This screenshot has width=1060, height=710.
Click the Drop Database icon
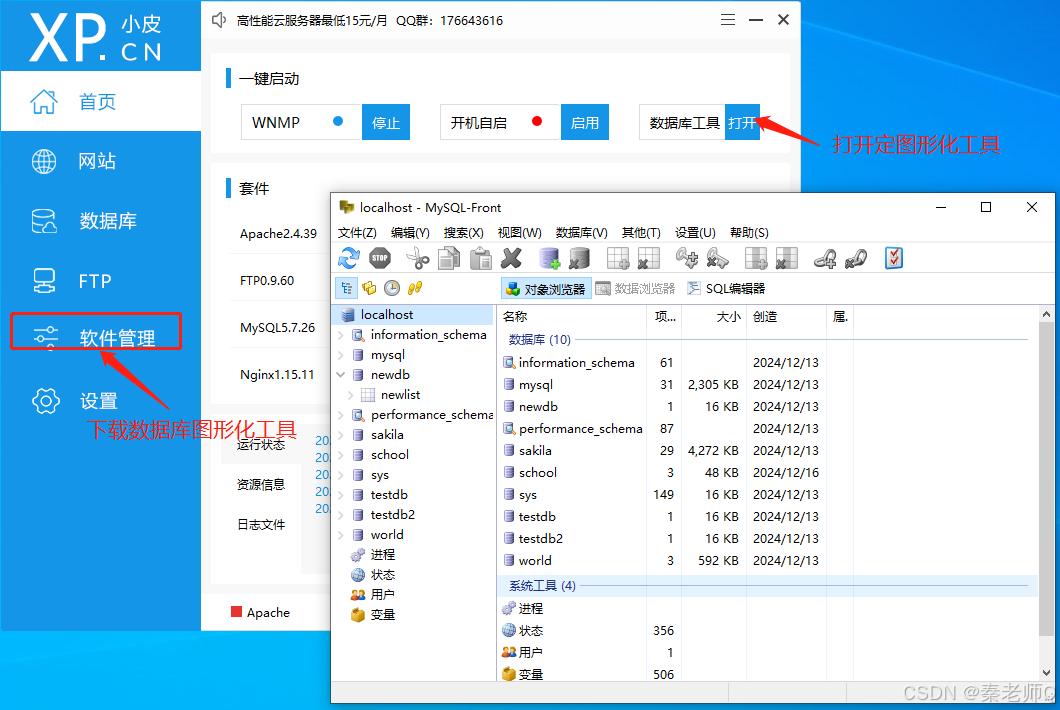(579, 258)
